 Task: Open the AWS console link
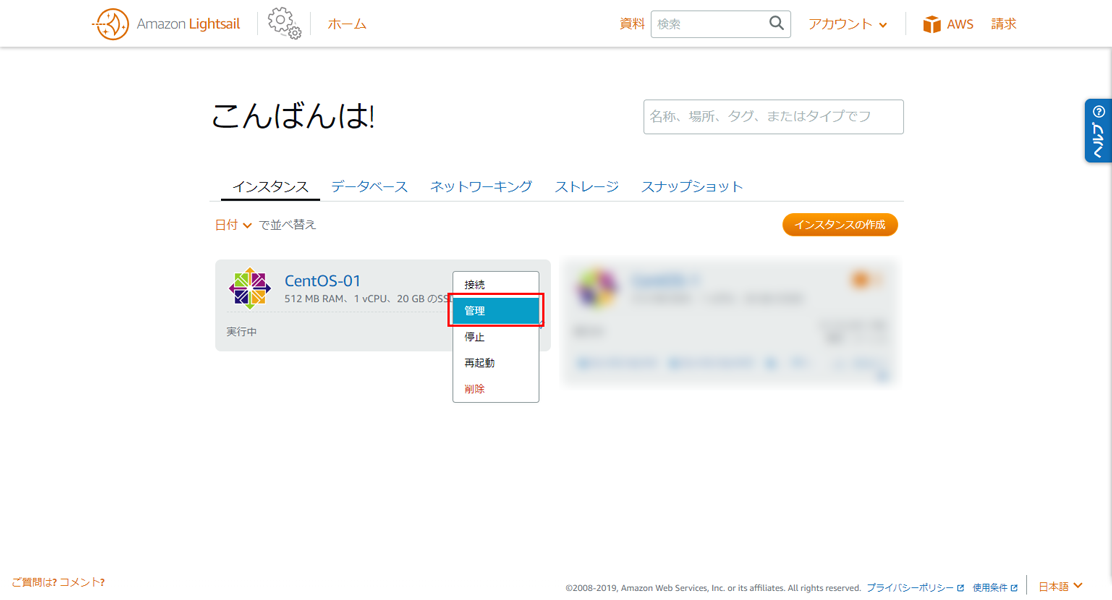960,24
